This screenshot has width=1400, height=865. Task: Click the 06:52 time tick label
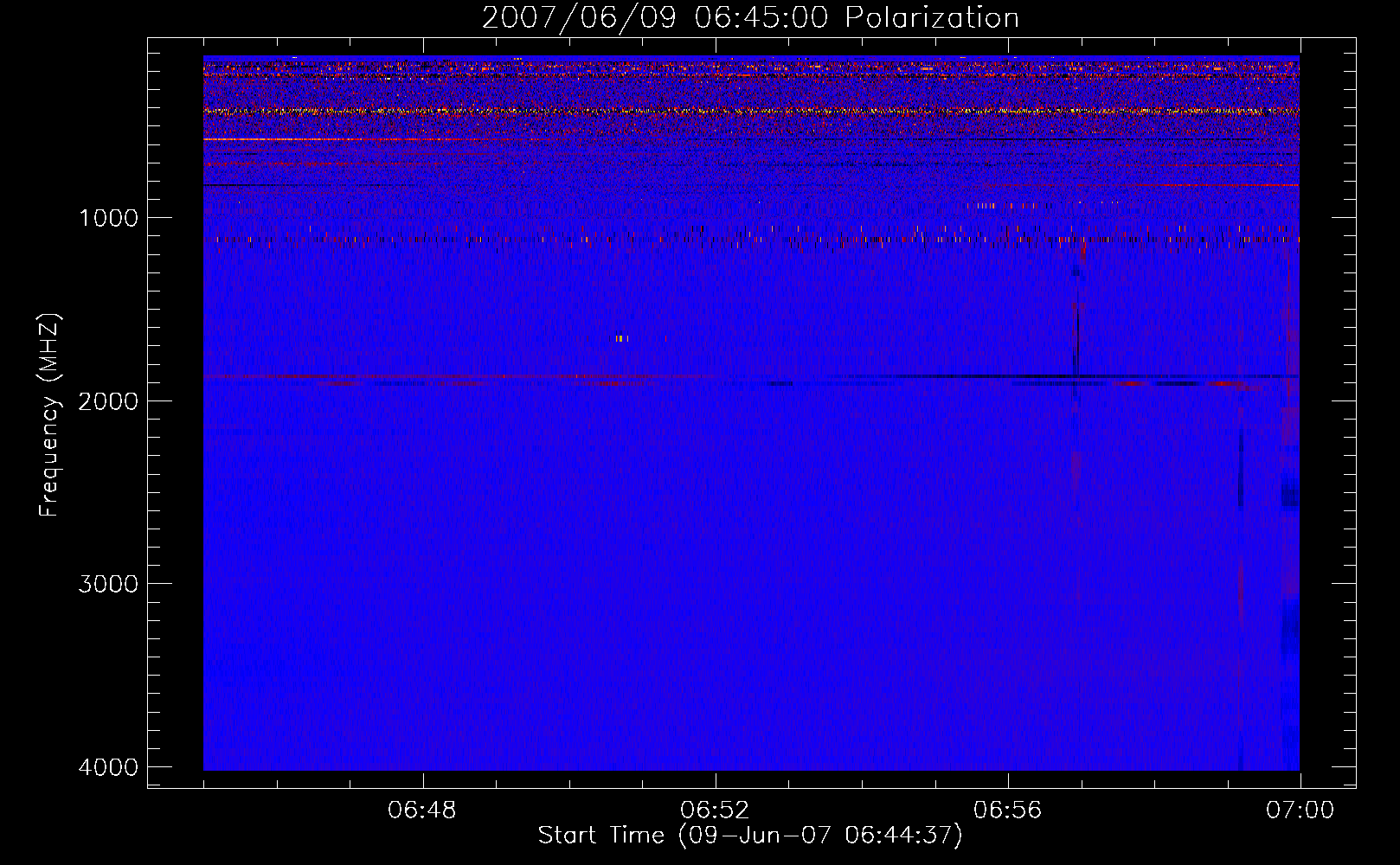point(715,811)
